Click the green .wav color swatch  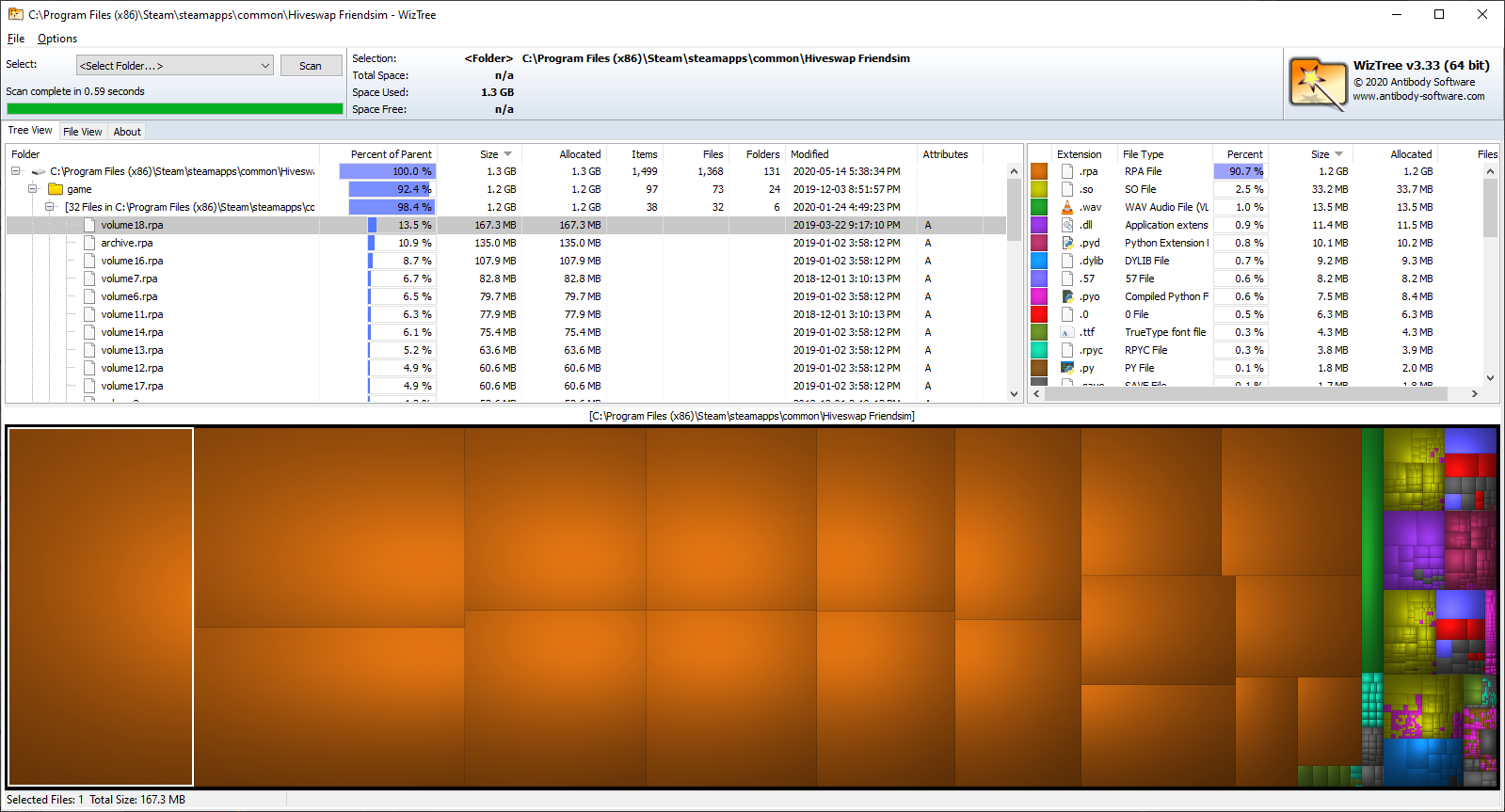pos(1039,207)
